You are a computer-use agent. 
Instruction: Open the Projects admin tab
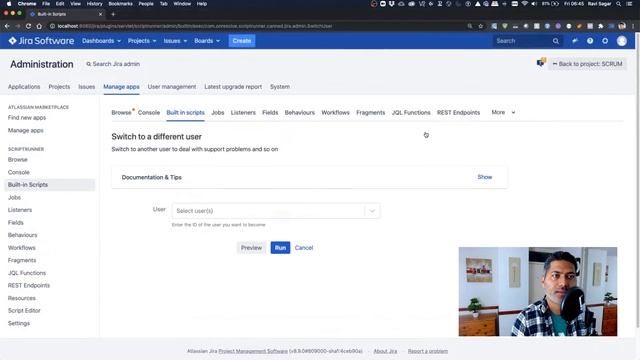click(59, 87)
